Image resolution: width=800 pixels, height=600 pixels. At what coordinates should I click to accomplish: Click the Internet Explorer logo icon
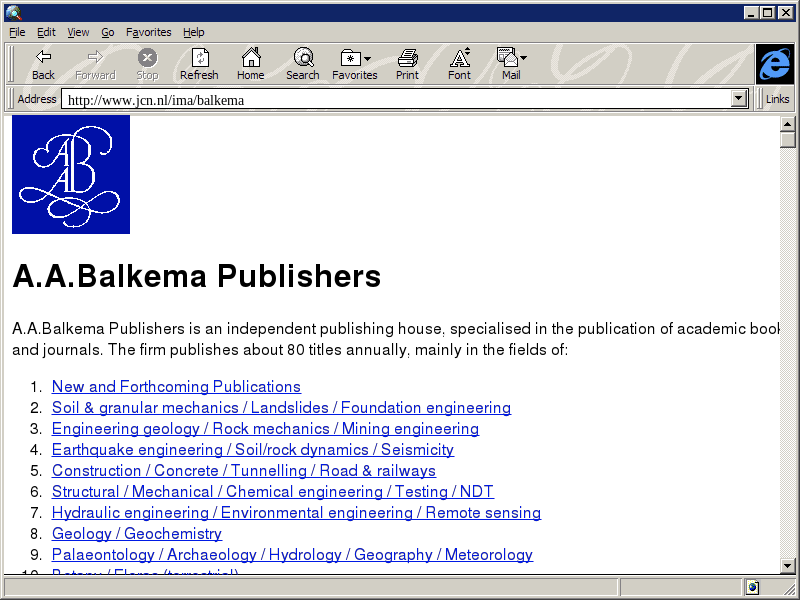[774, 64]
